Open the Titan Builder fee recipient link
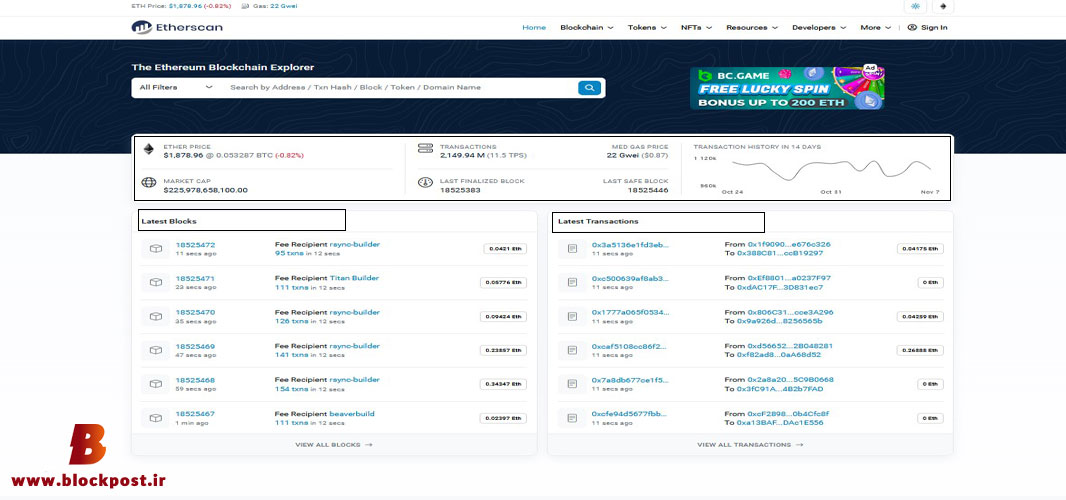The image size is (1066, 500). coord(354,278)
